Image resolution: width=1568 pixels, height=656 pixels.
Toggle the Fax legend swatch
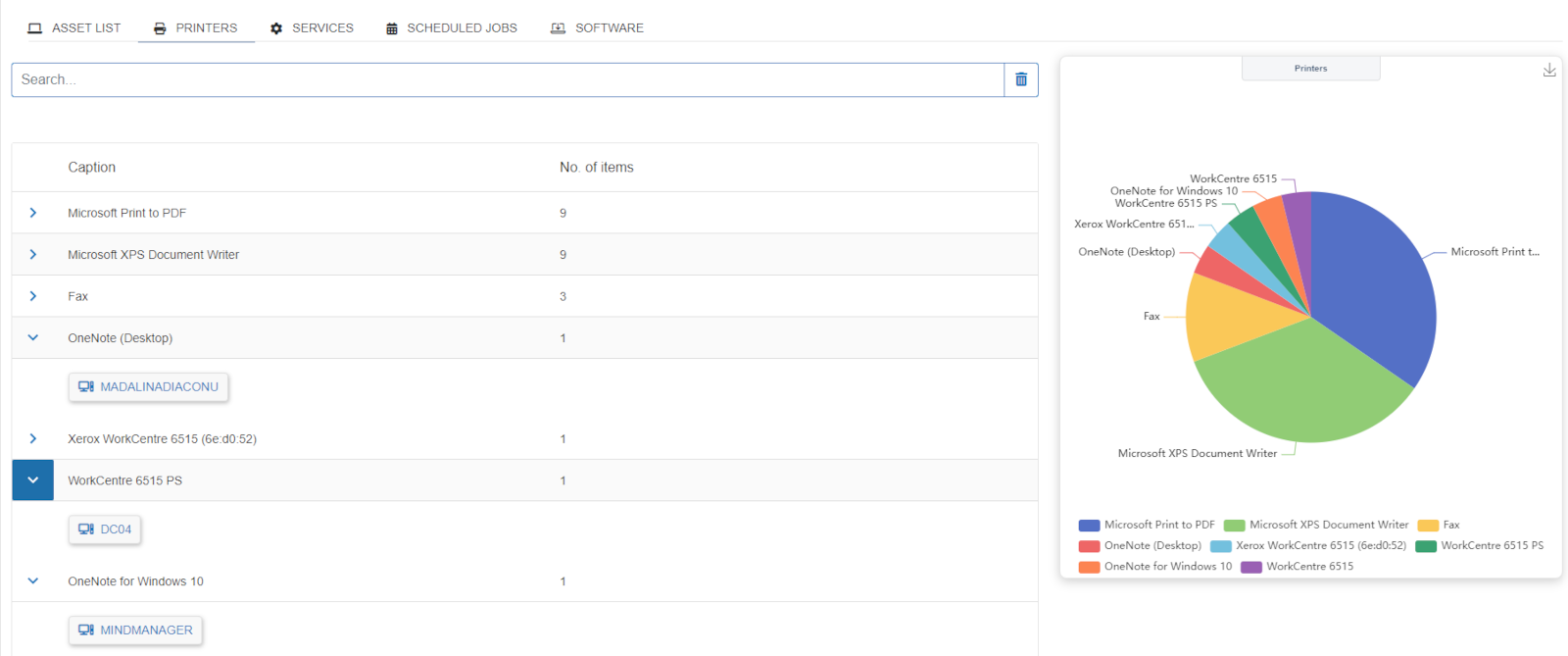[x=1428, y=526]
